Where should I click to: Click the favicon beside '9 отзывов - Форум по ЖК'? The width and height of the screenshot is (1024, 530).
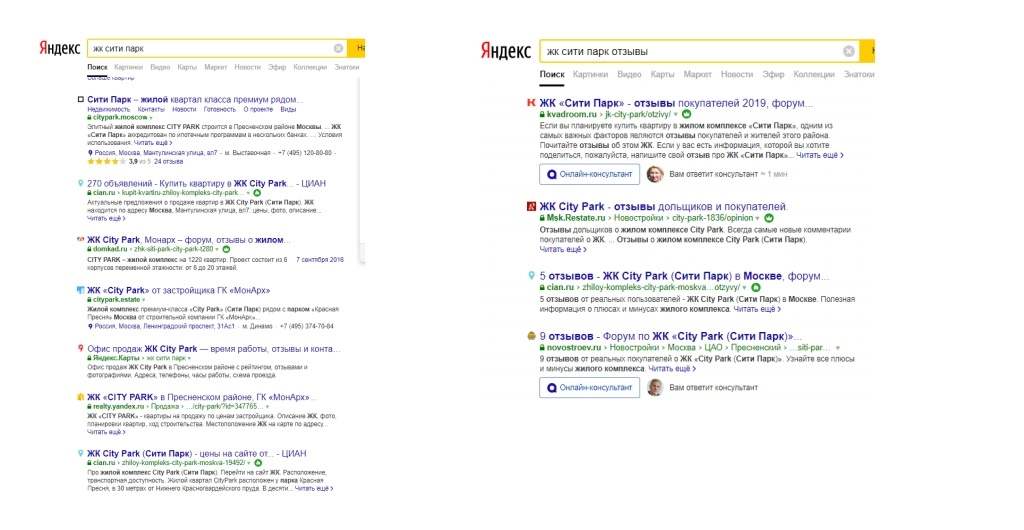[531, 337]
